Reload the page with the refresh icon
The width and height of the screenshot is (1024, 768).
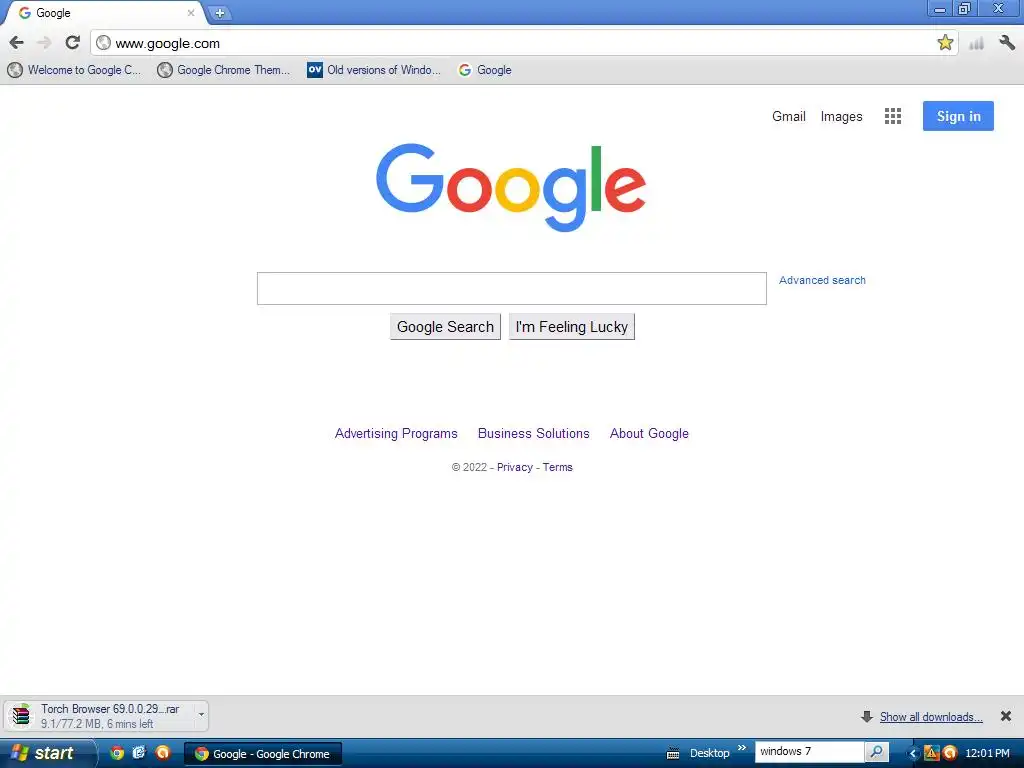click(72, 43)
